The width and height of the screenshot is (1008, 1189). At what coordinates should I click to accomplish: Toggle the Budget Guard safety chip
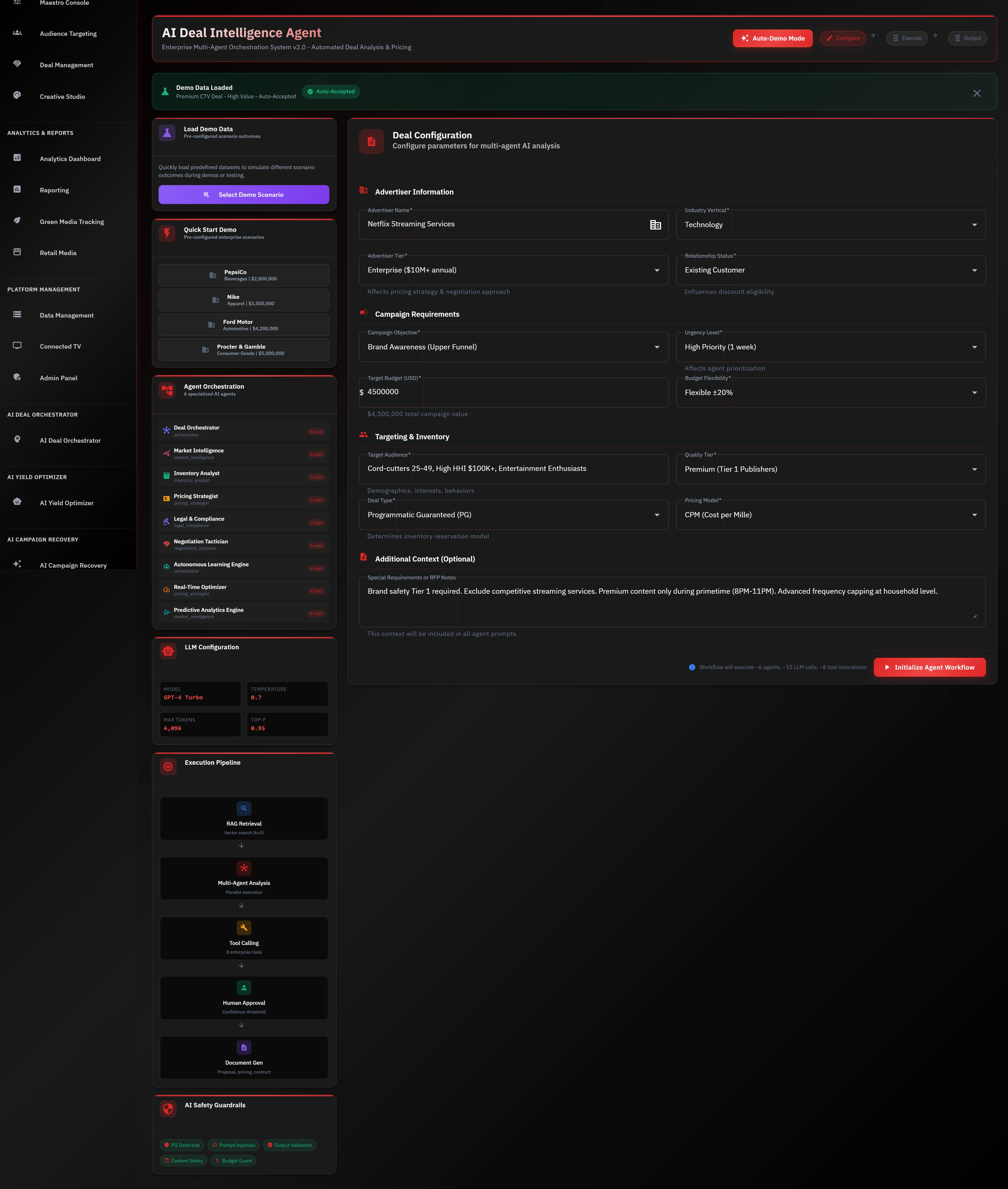(x=233, y=1161)
